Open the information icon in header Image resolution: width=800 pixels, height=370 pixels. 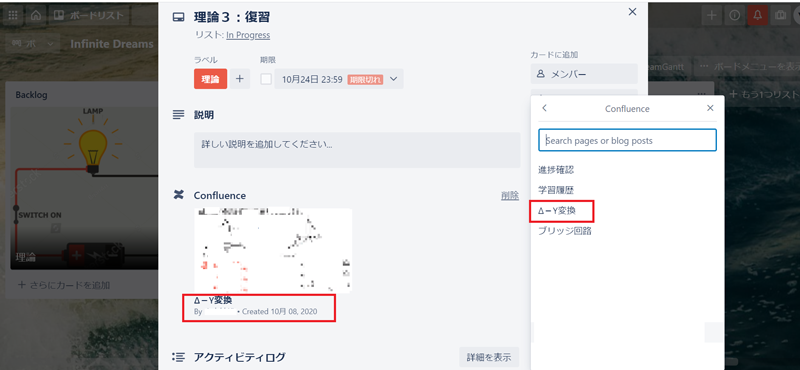click(735, 16)
